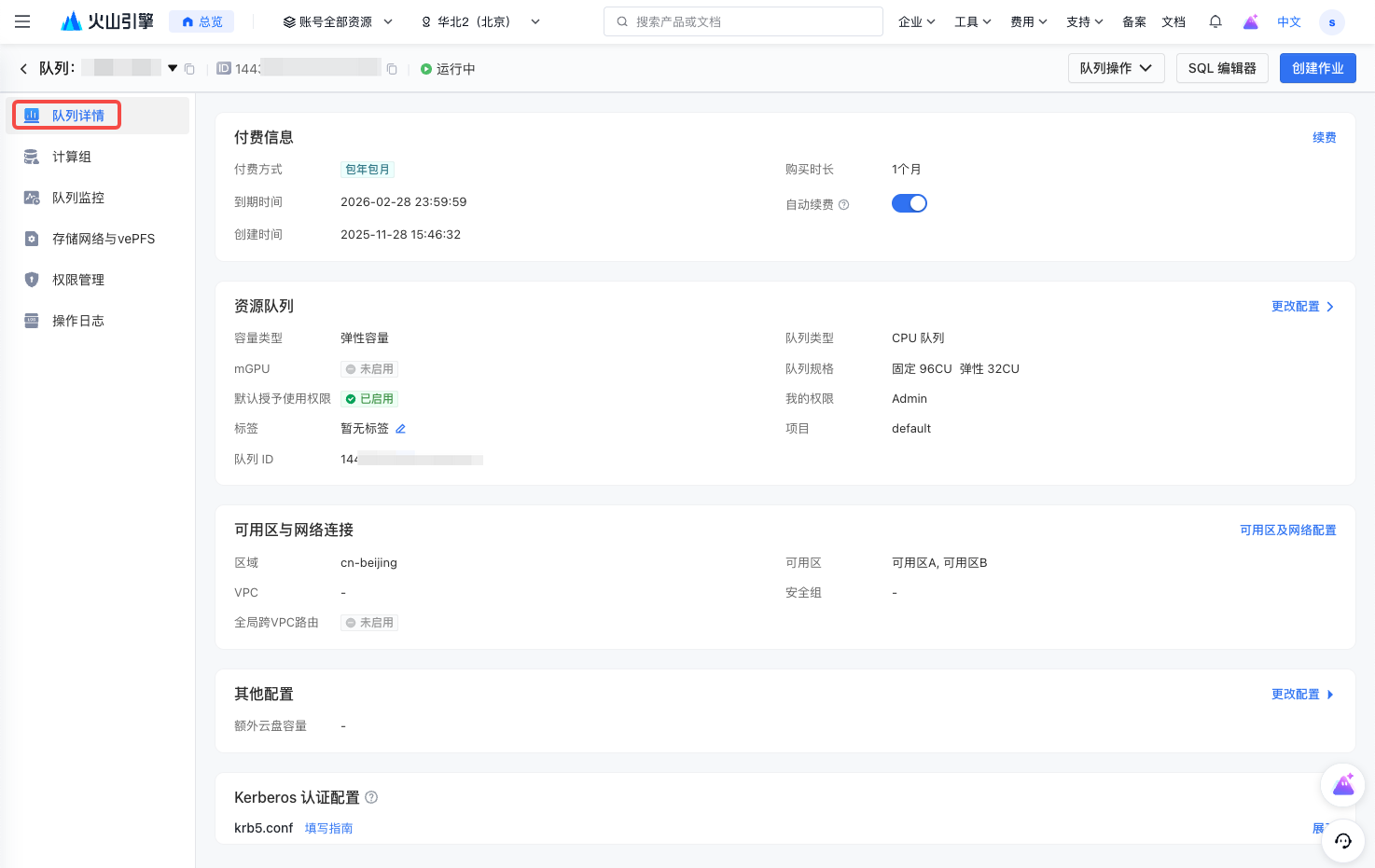Expand the 队列操作 dropdown

pyautogui.click(x=1116, y=68)
